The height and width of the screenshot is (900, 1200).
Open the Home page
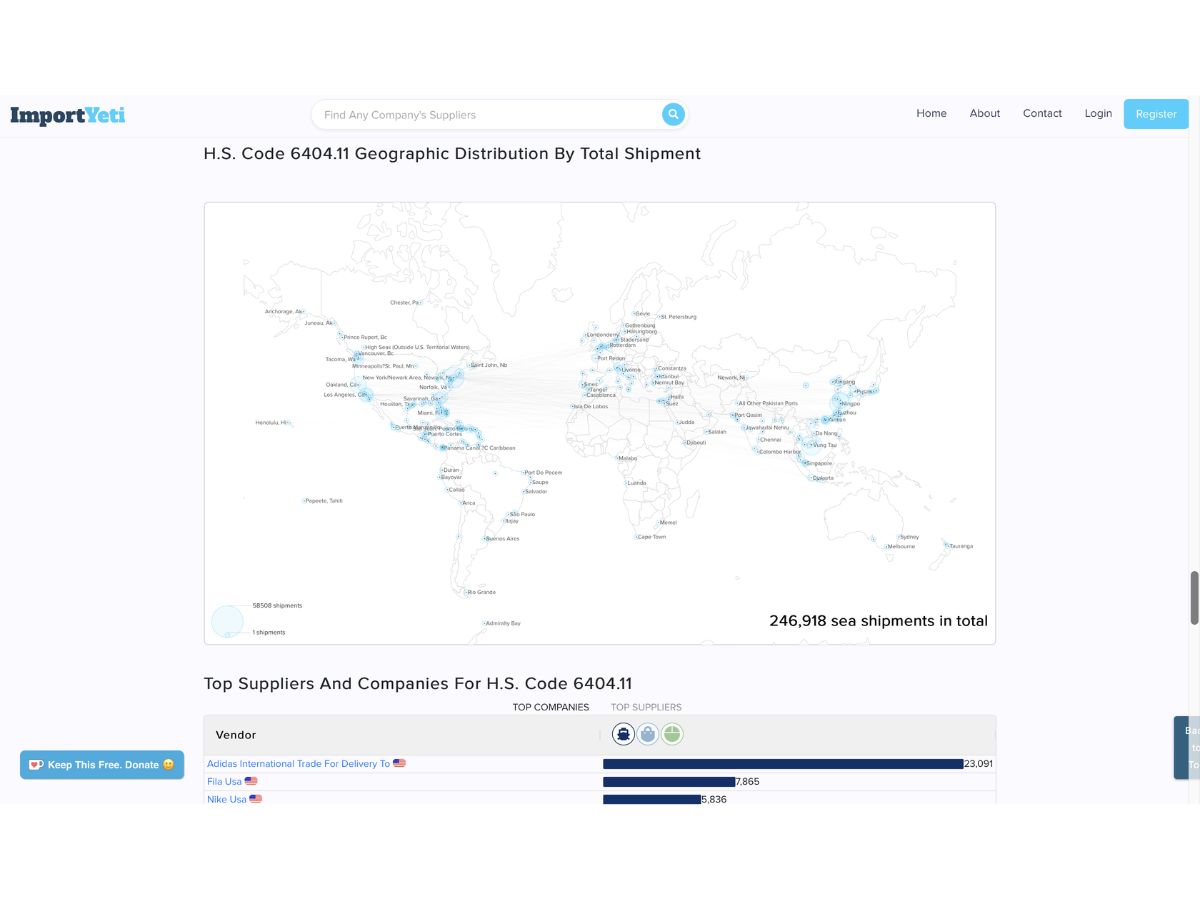(x=931, y=113)
